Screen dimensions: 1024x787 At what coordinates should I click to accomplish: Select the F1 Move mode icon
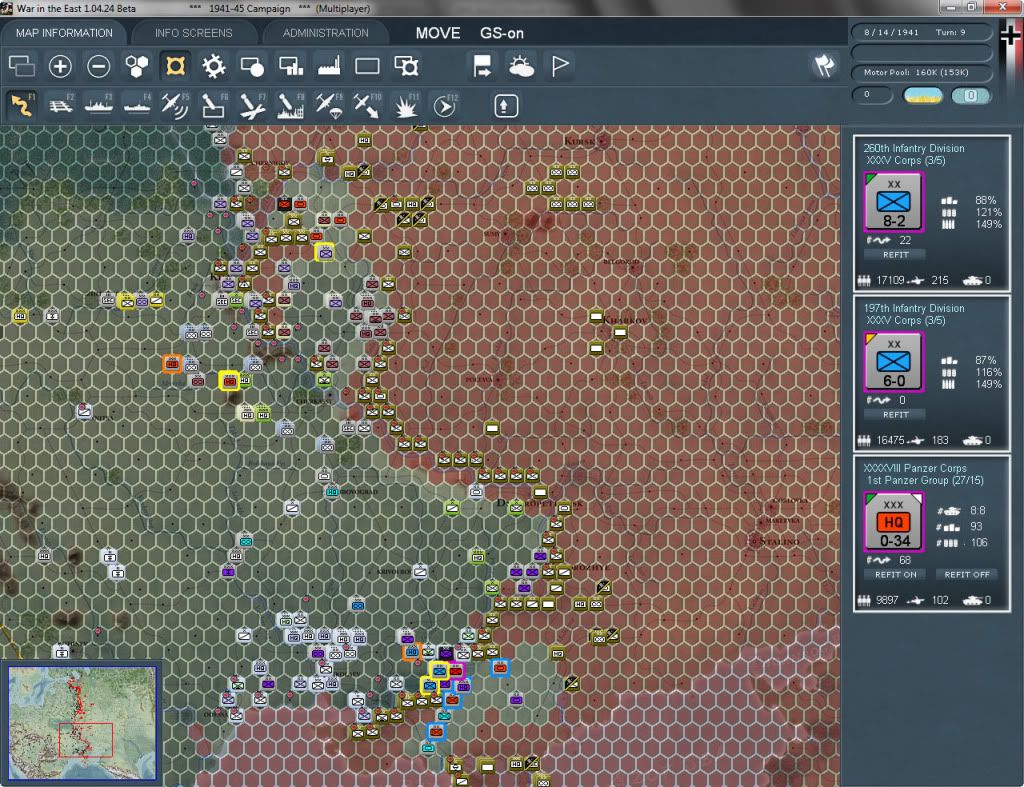pos(22,105)
